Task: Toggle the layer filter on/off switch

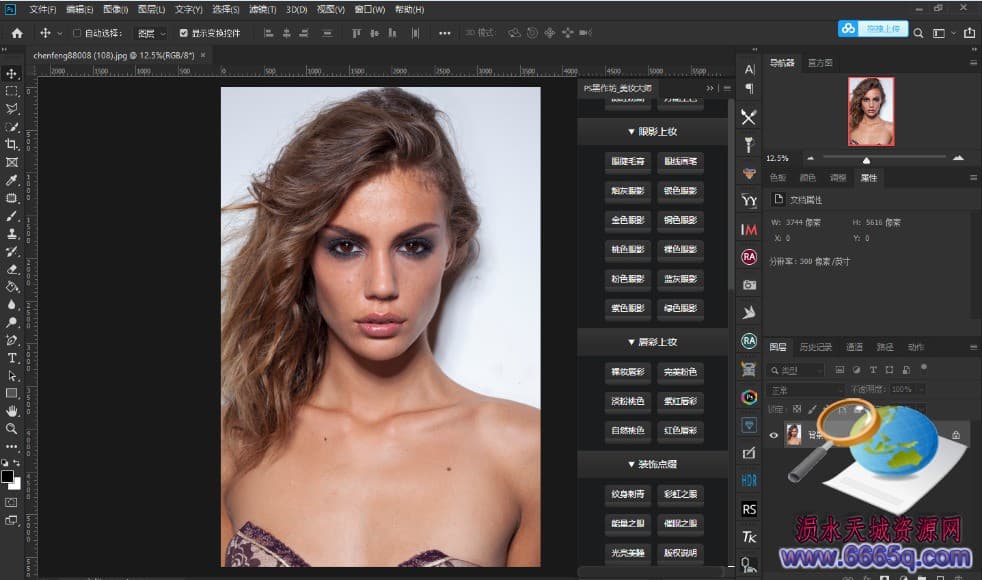Action: (924, 368)
